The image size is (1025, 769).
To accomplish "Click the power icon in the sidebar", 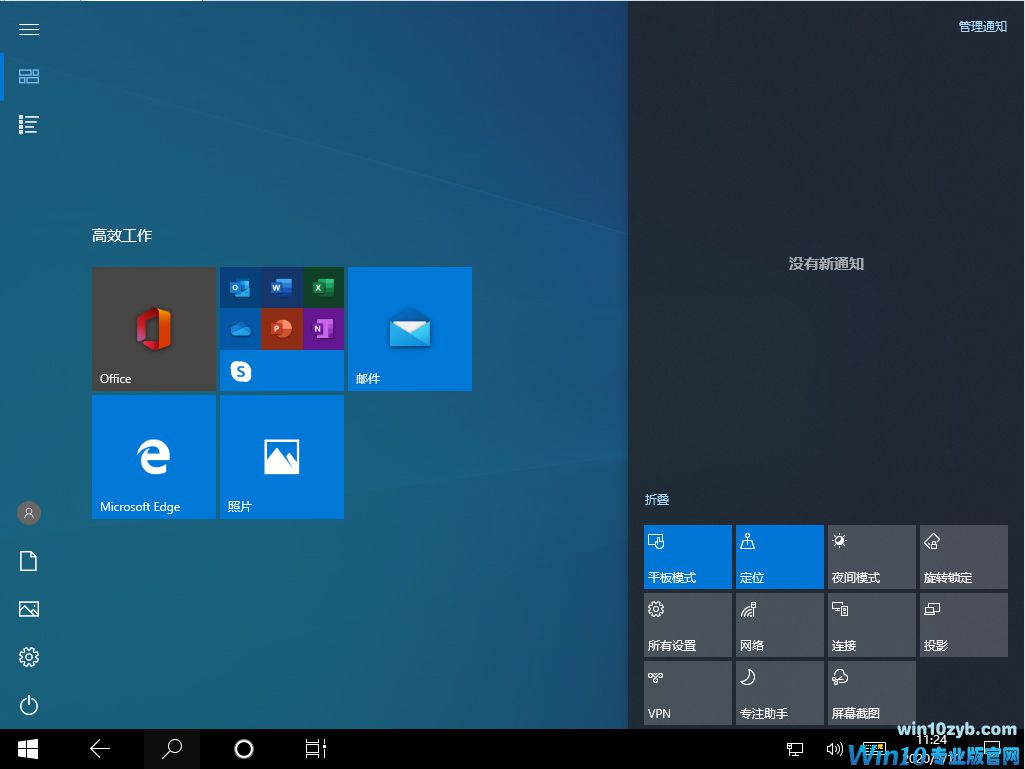I will [x=29, y=706].
